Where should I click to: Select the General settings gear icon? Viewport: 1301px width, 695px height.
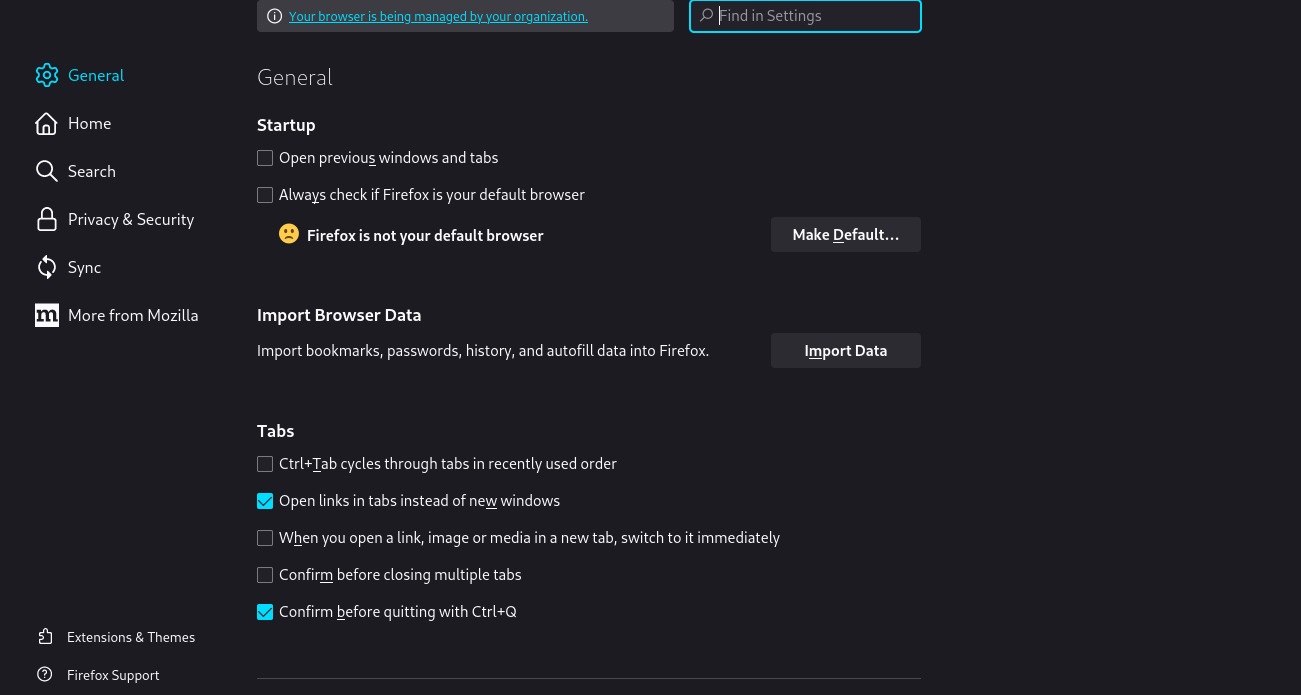46,75
